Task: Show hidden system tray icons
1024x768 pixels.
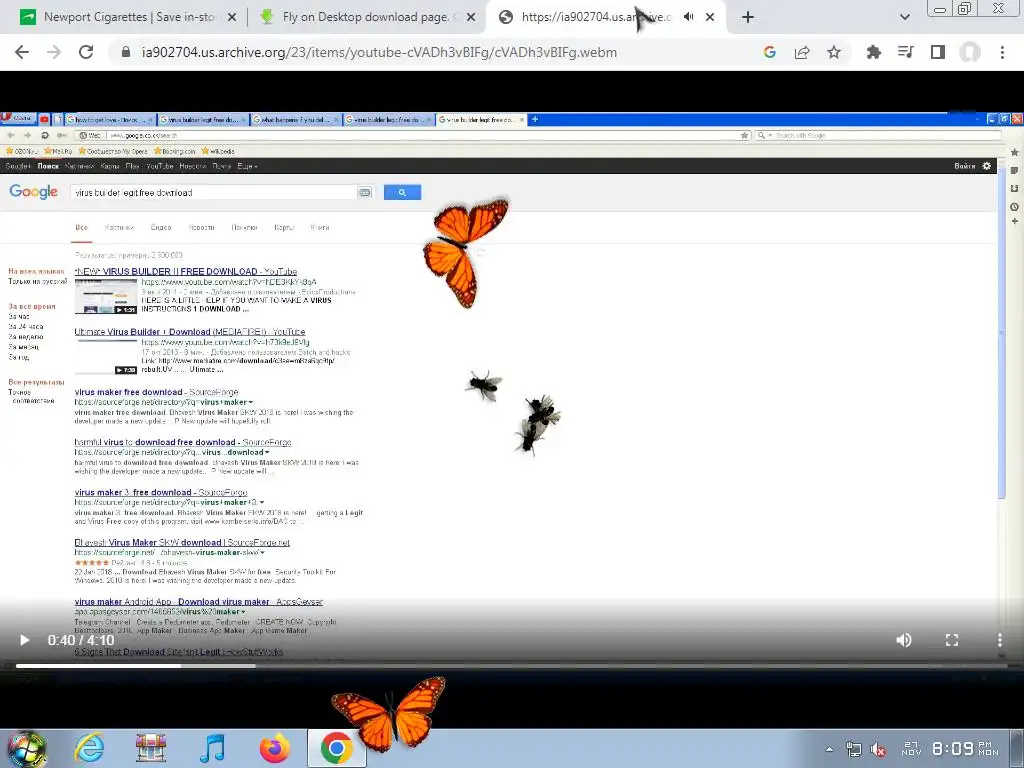Action: 829,750
